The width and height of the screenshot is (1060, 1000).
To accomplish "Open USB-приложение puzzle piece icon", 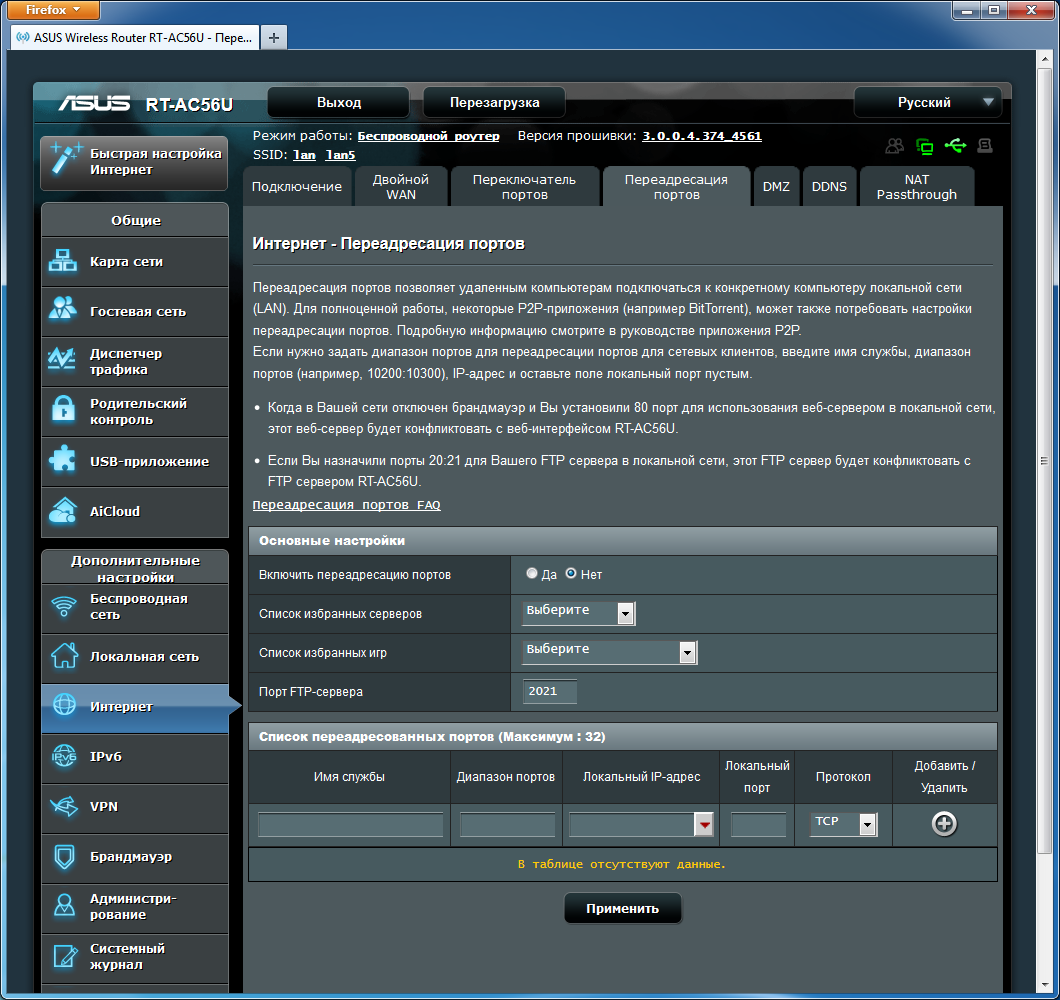I will tap(63, 459).
